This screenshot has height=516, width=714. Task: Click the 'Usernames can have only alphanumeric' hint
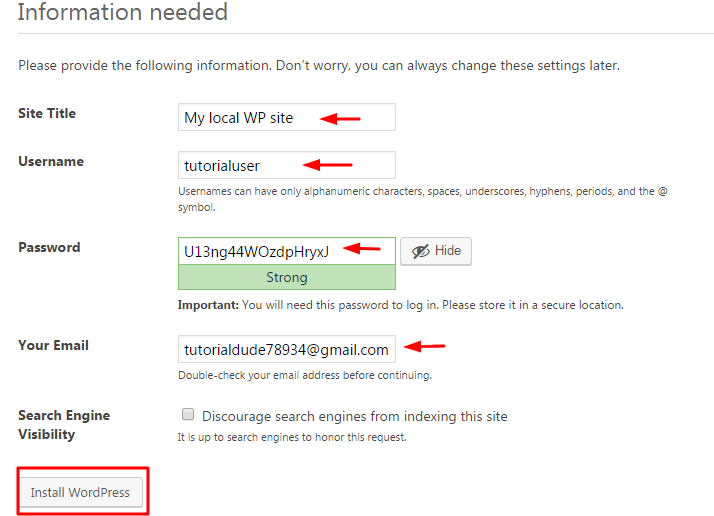point(423,199)
